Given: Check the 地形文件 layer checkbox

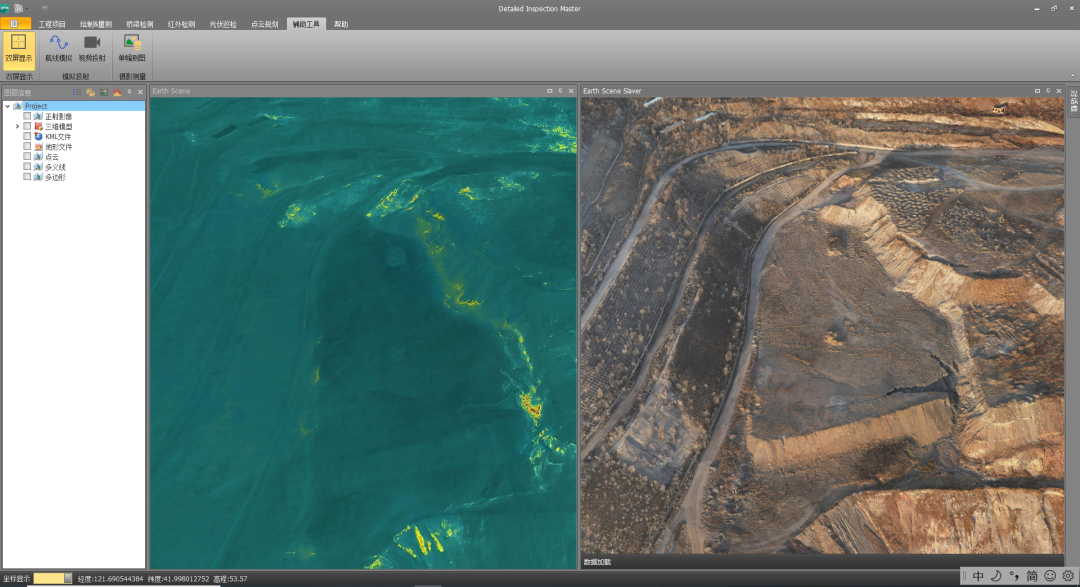Looking at the screenshot, I should coord(28,146).
